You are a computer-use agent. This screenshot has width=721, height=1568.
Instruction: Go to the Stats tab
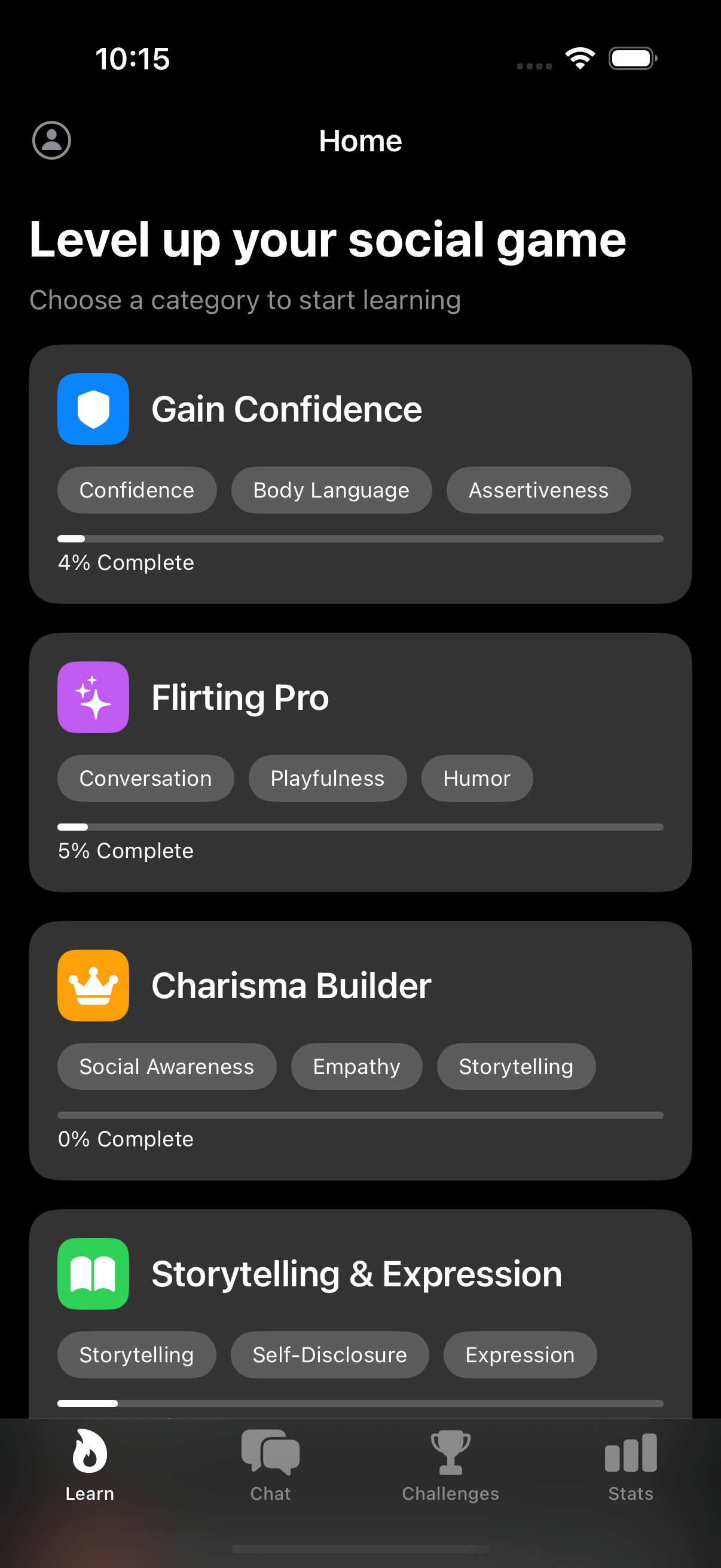coord(630,1465)
